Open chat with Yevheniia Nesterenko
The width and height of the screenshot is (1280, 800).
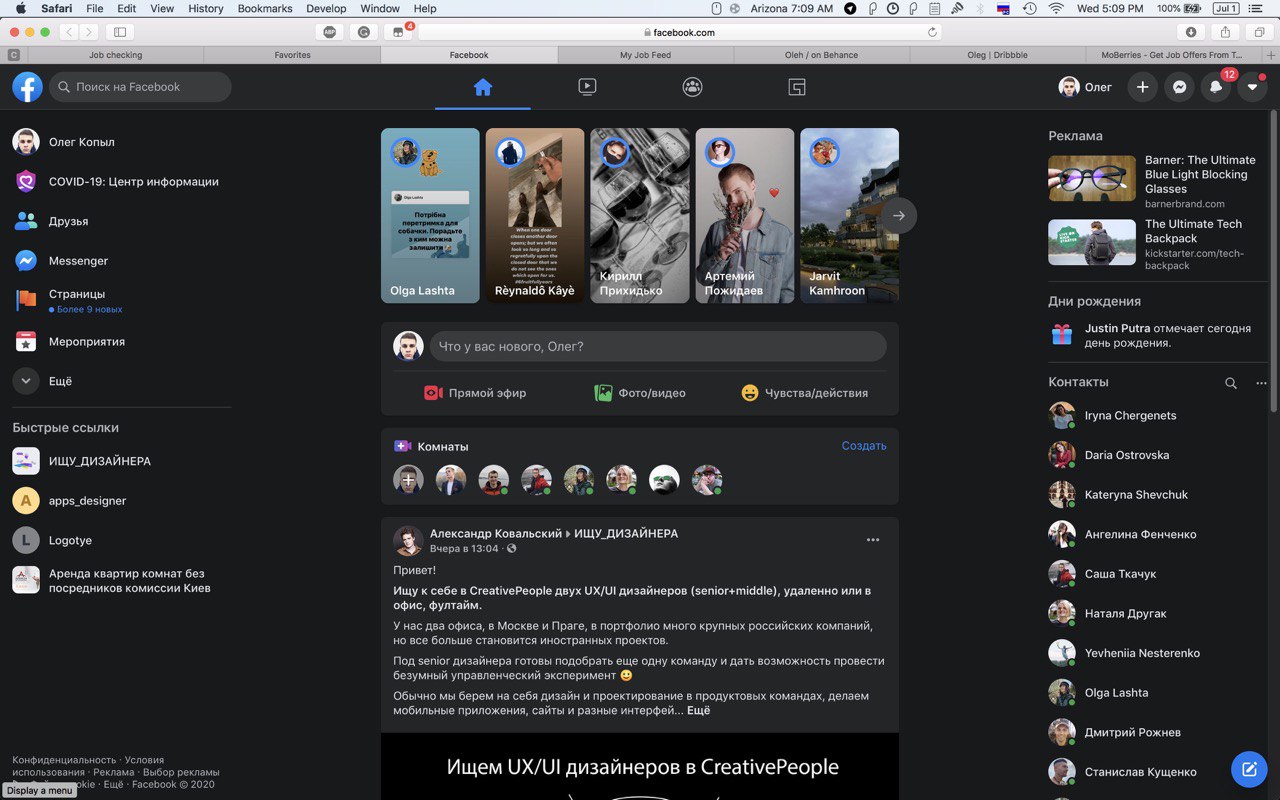point(1157,653)
